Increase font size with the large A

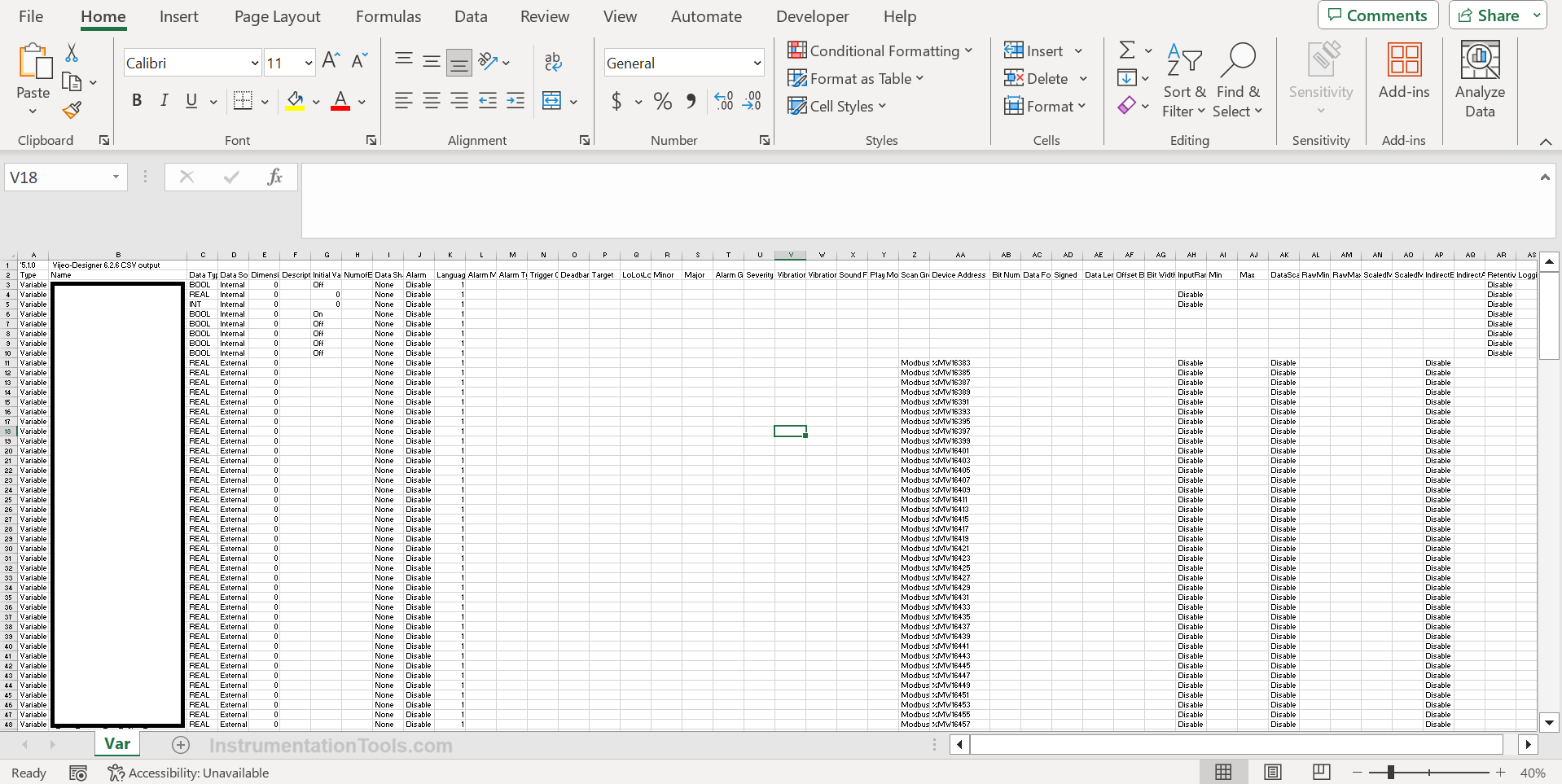click(331, 60)
